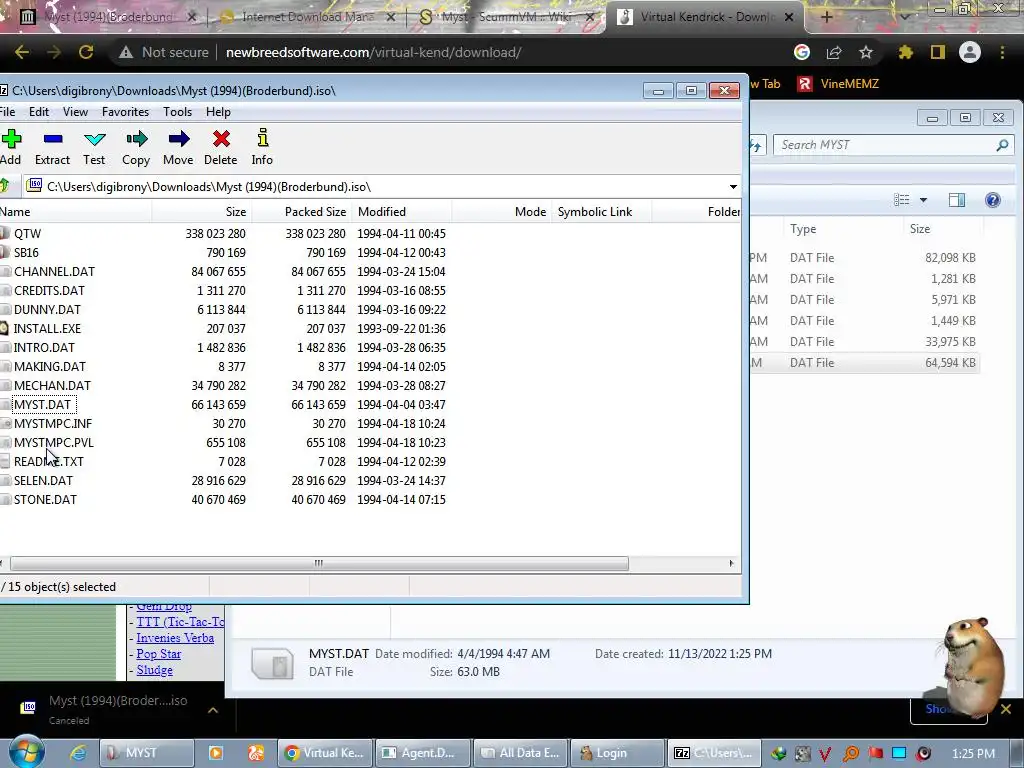Click horizontal scrollbar right arrow
This screenshot has height=768, width=1024.
731,563
